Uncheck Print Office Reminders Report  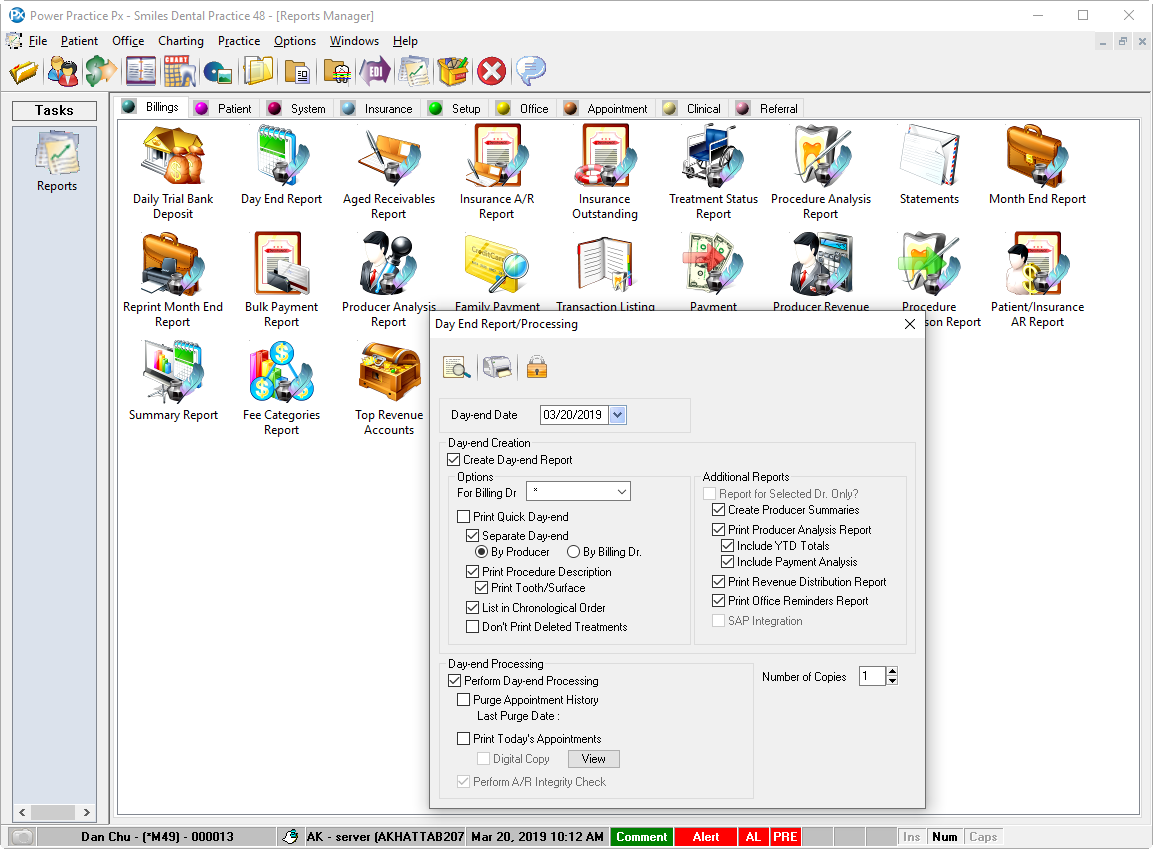coord(718,601)
